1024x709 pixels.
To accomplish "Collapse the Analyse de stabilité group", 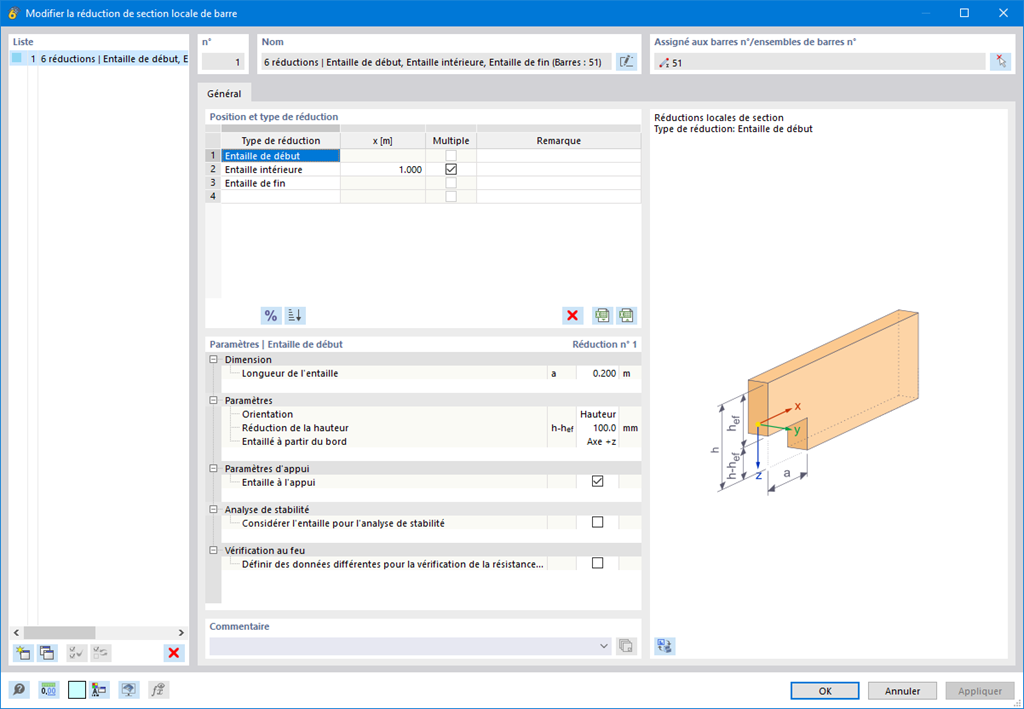I will point(213,509).
